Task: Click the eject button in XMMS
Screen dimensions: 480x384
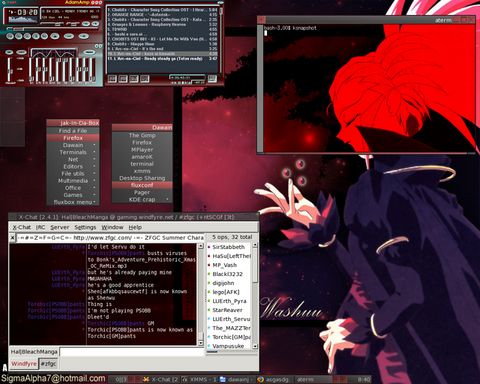Action: pos(55,36)
